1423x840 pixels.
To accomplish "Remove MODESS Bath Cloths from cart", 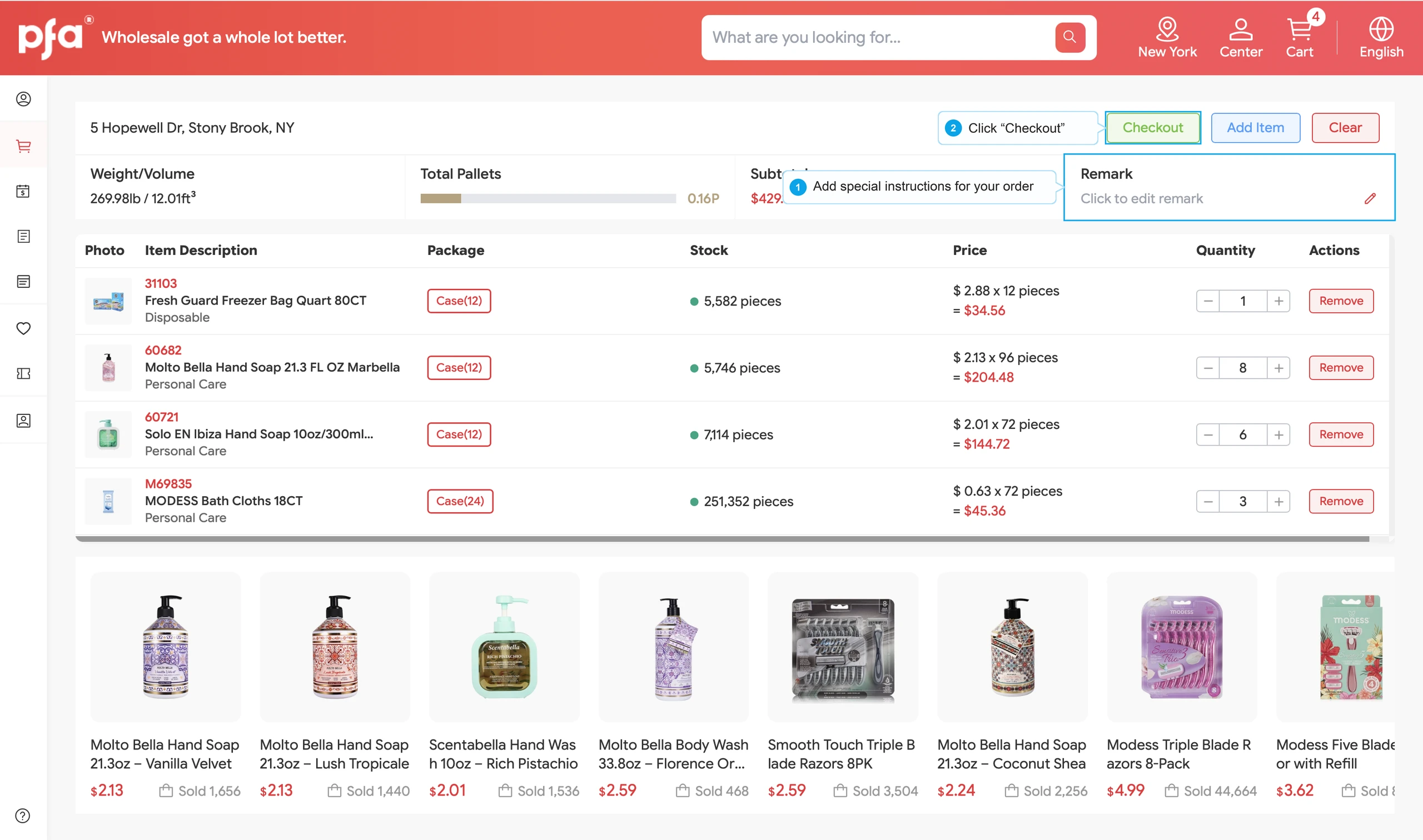I will pyautogui.click(x=1341, y=502).
